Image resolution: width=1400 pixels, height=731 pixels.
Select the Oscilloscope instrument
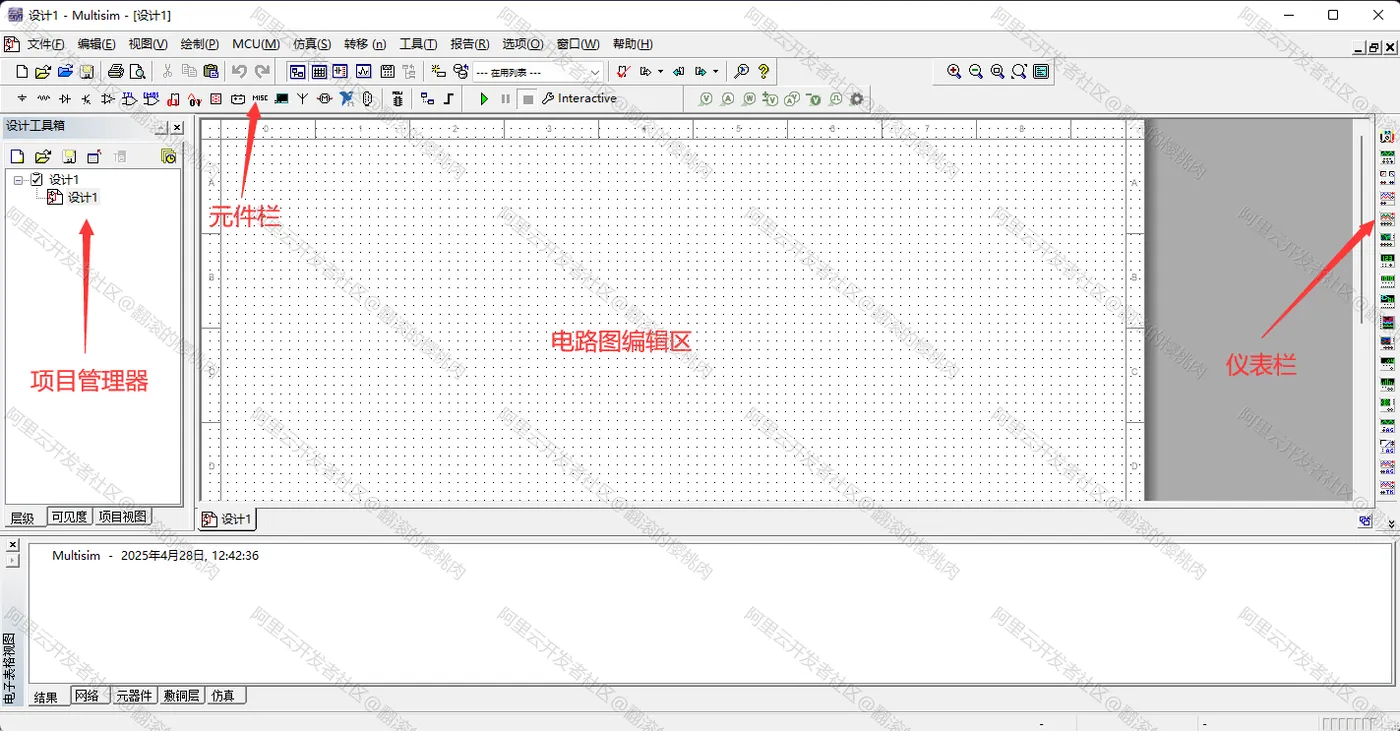pyautogui.click(x=1387, y=198)
